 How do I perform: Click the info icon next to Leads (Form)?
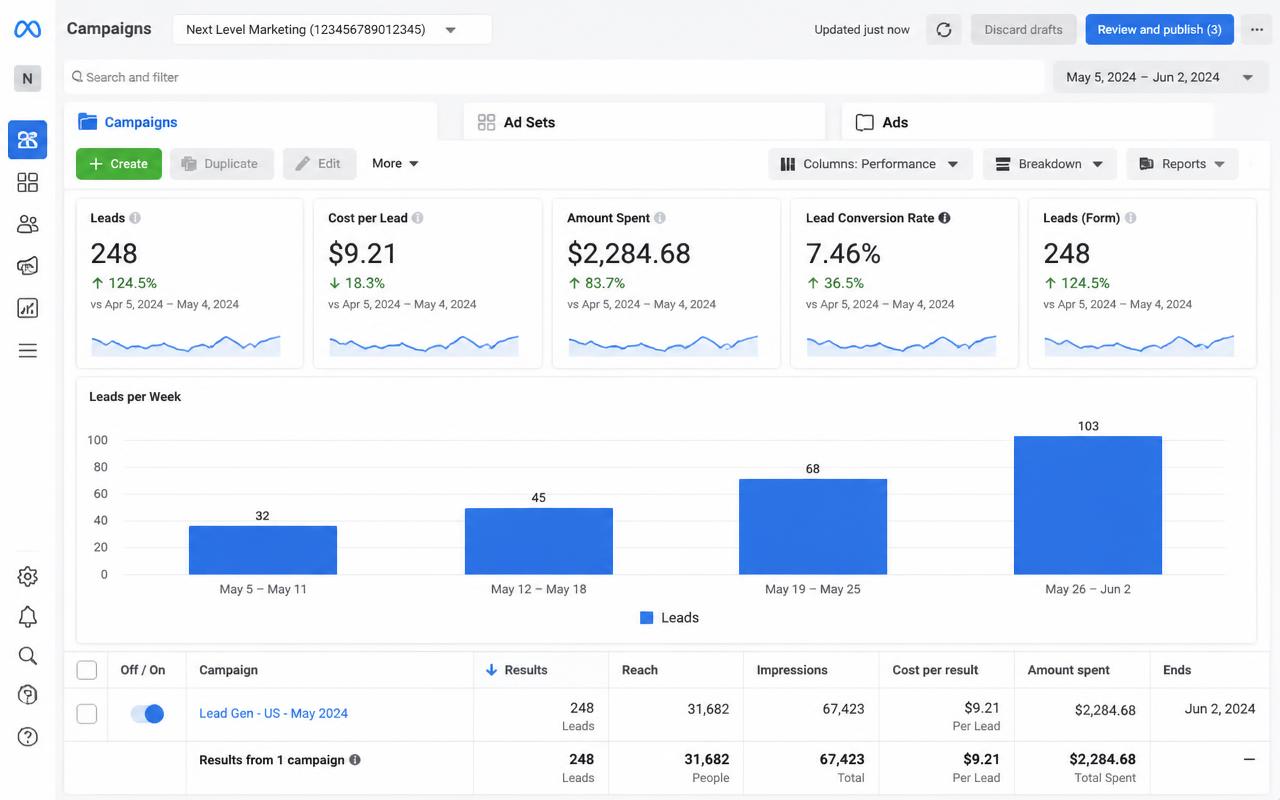pos(1130,218)
